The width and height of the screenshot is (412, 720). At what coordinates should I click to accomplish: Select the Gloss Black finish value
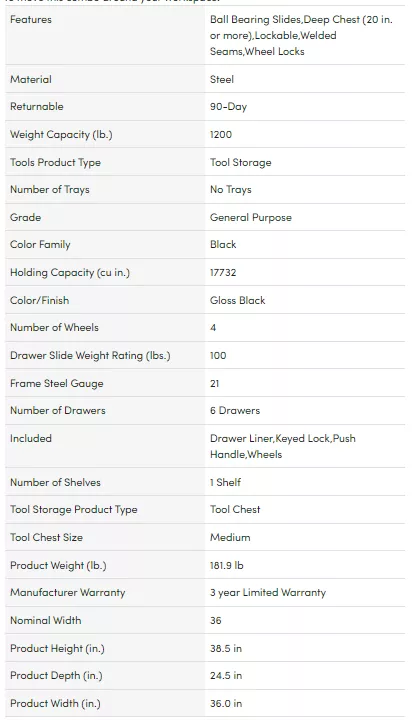click(237, 300)
